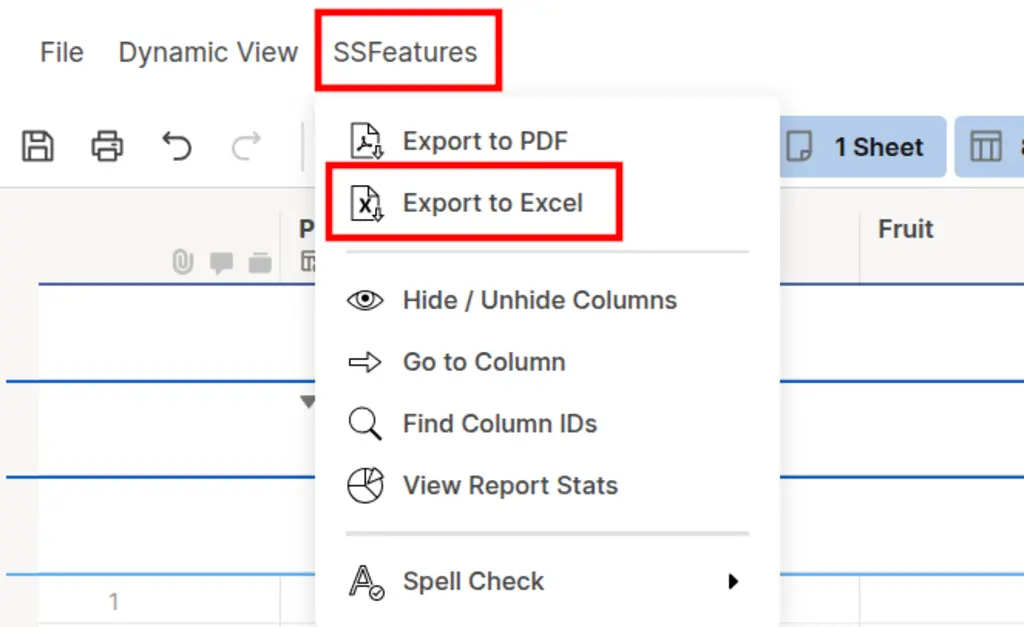Click the right-arrow Go to Column icon
This screenshot has width=1024, height=627.
(365, 362)
